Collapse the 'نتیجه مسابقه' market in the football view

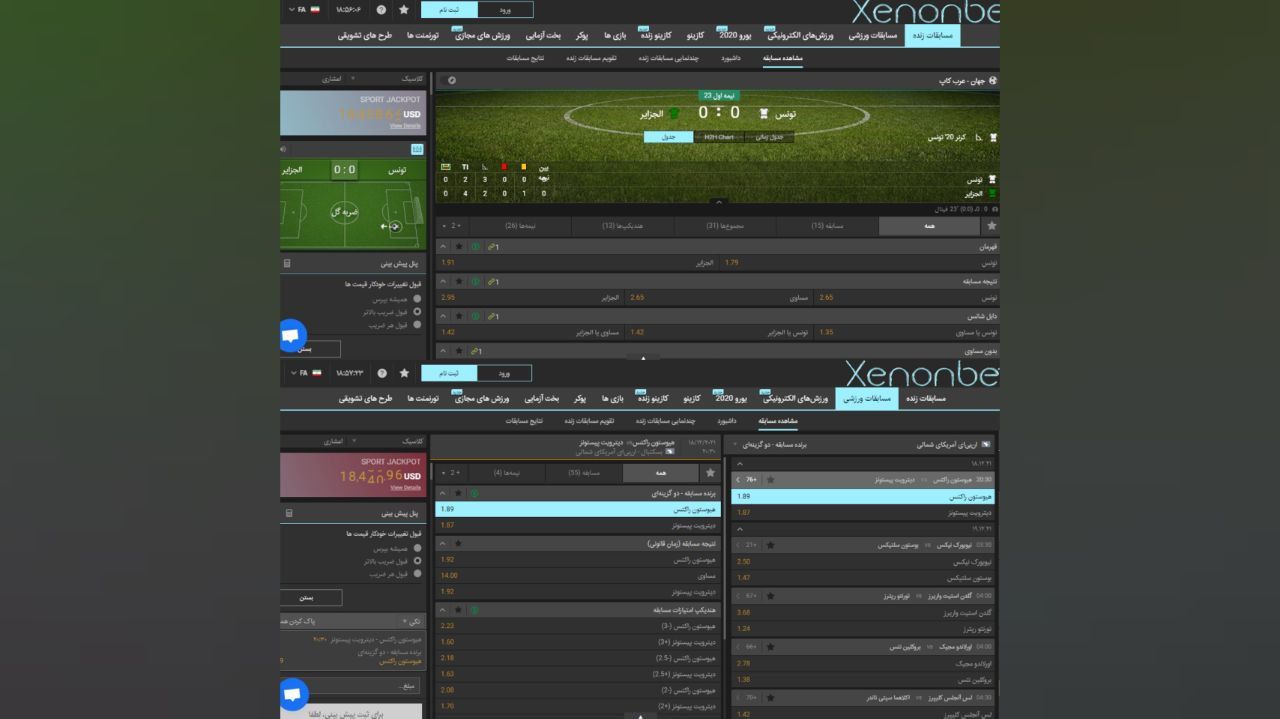pos(443,282)
